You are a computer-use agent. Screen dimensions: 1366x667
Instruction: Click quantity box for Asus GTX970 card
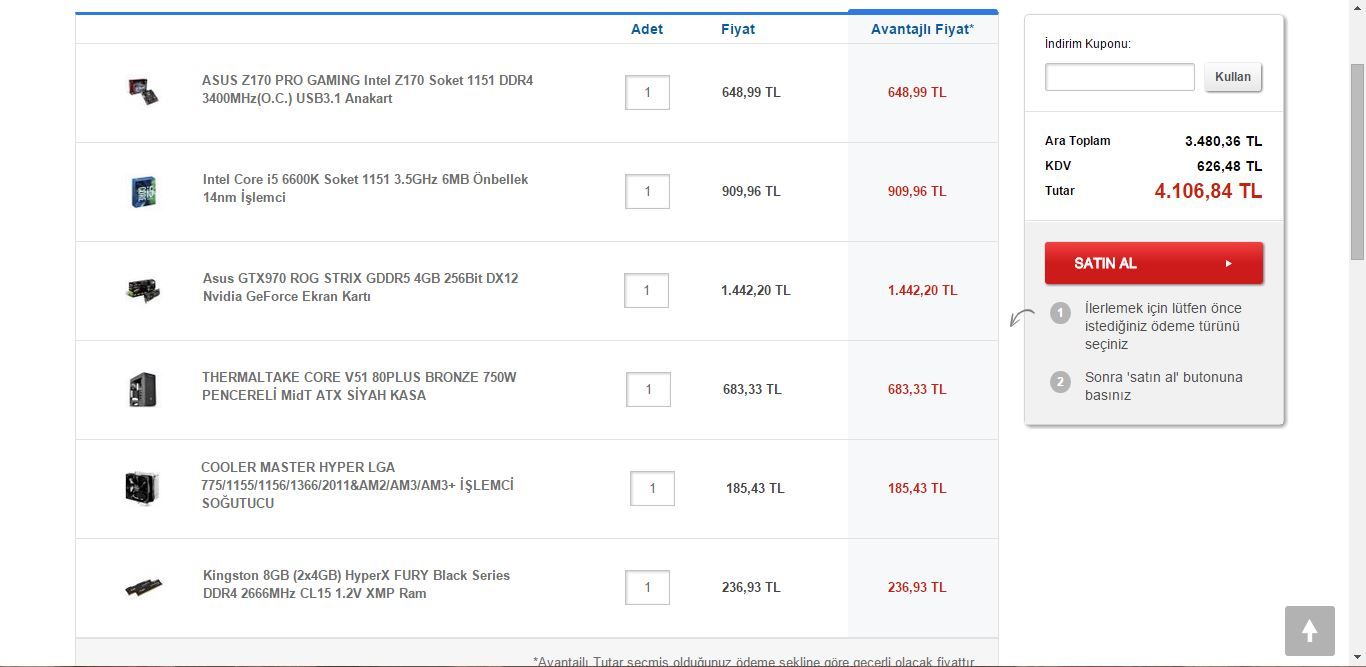pos(646,290)
